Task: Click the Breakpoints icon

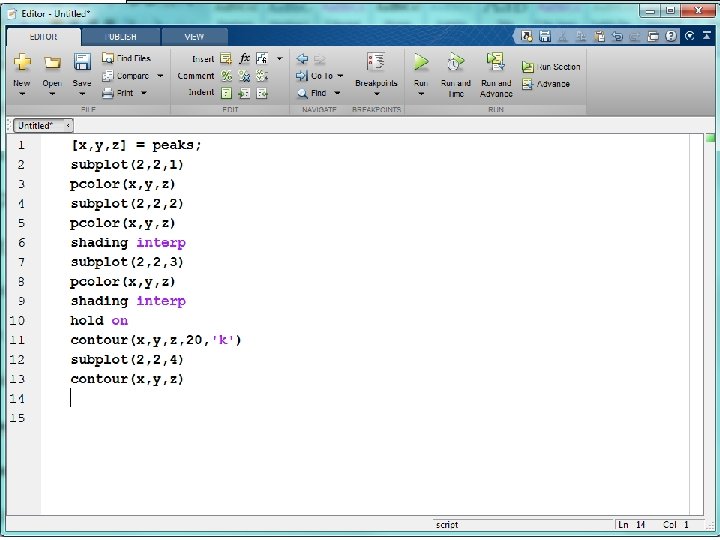Action: tap(376, 62)
